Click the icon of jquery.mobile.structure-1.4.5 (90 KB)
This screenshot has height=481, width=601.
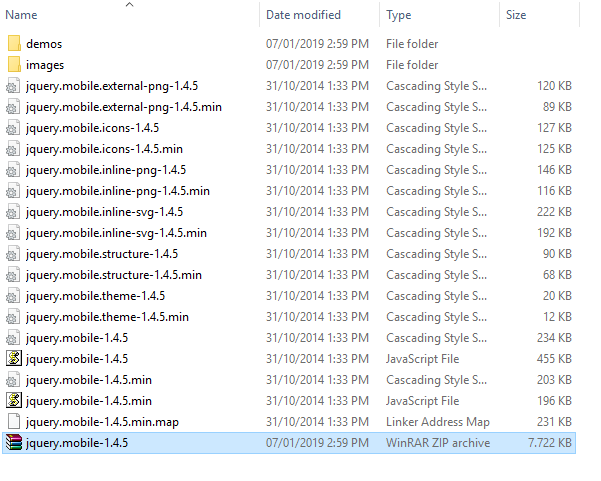13,254
